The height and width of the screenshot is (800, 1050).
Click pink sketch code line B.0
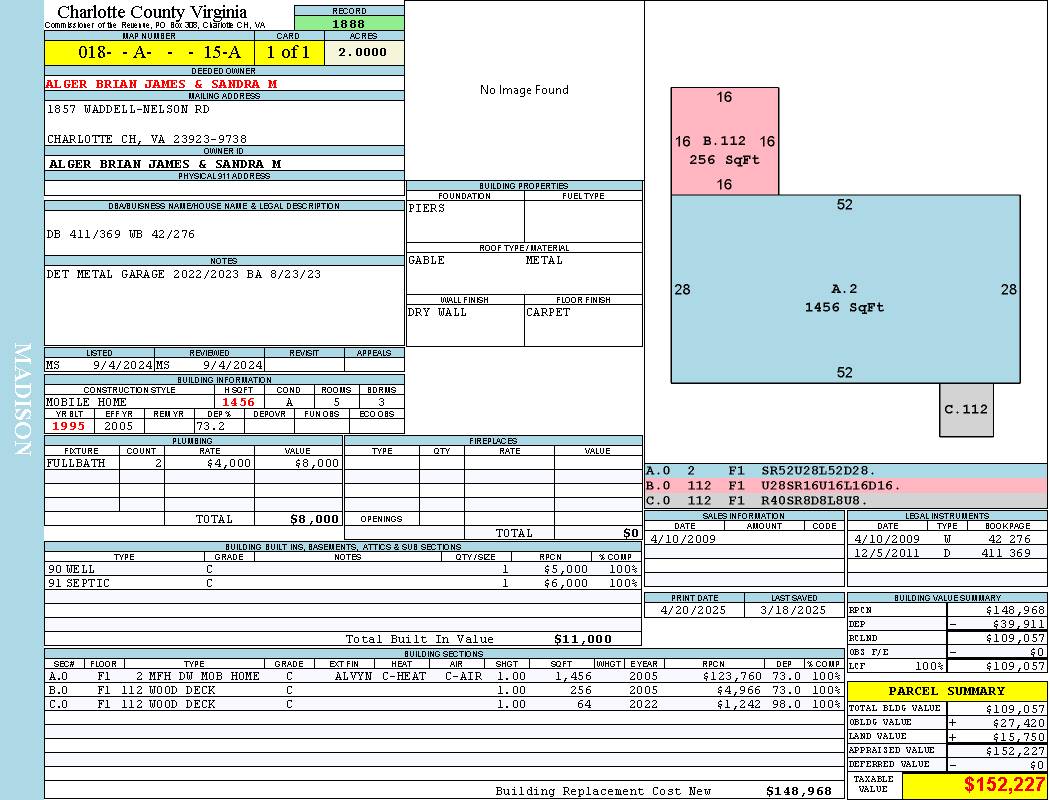point(846,486)
